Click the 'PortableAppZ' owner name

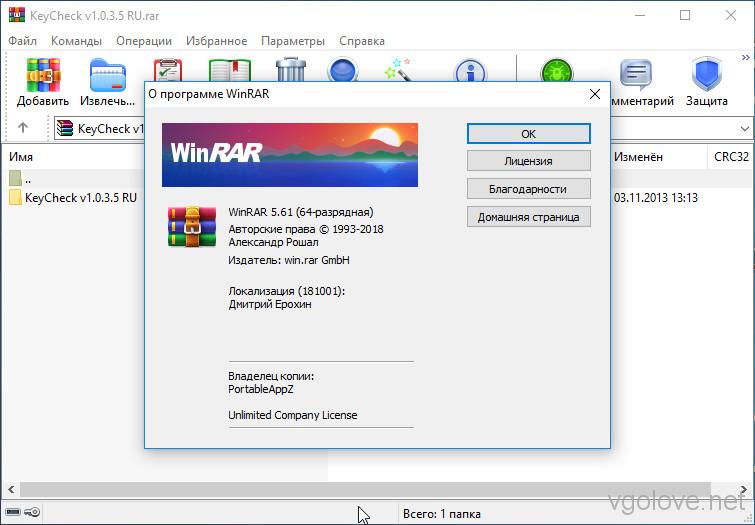[x=260, y=389]
